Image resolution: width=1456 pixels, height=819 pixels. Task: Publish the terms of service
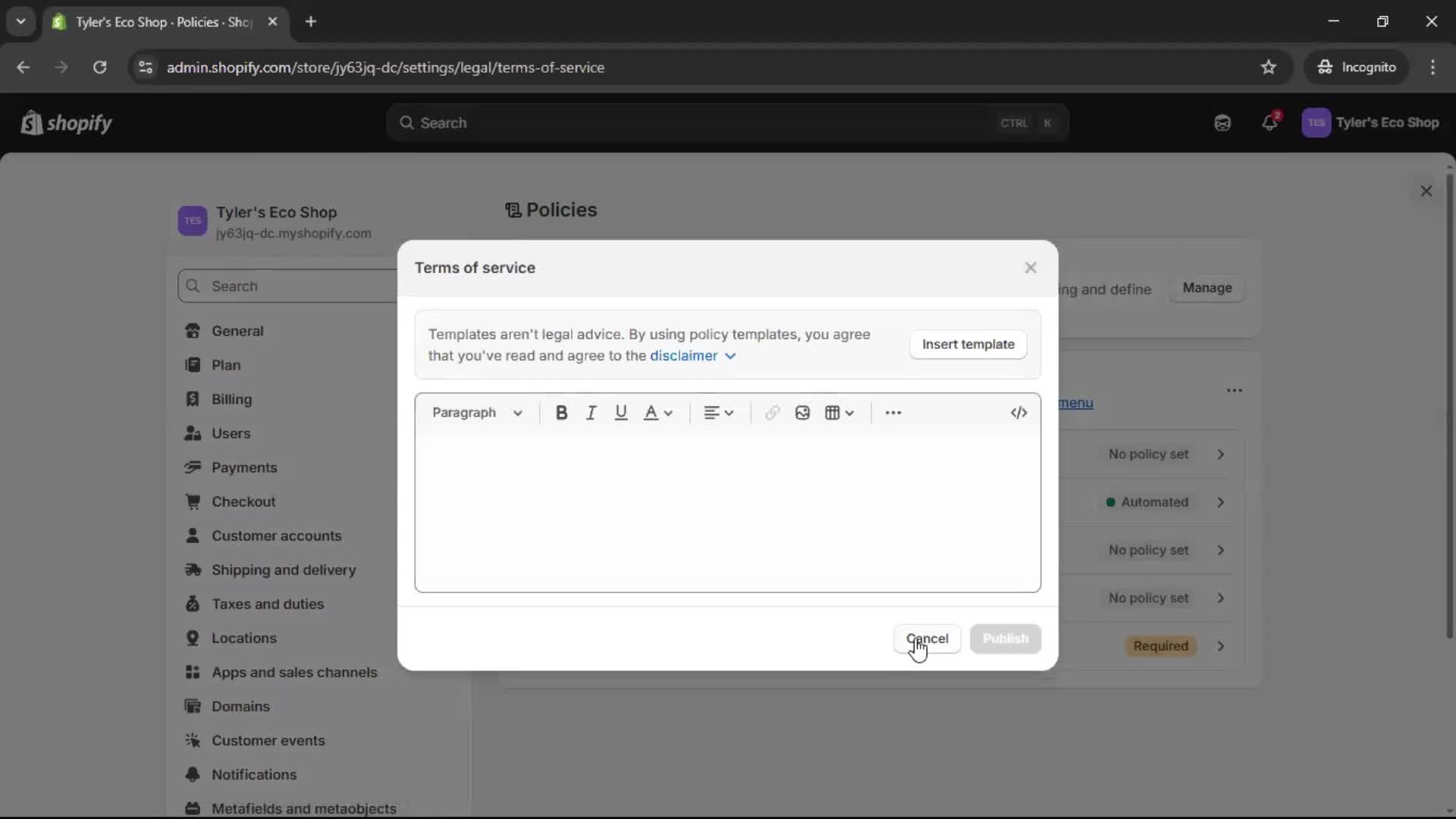1005,639
